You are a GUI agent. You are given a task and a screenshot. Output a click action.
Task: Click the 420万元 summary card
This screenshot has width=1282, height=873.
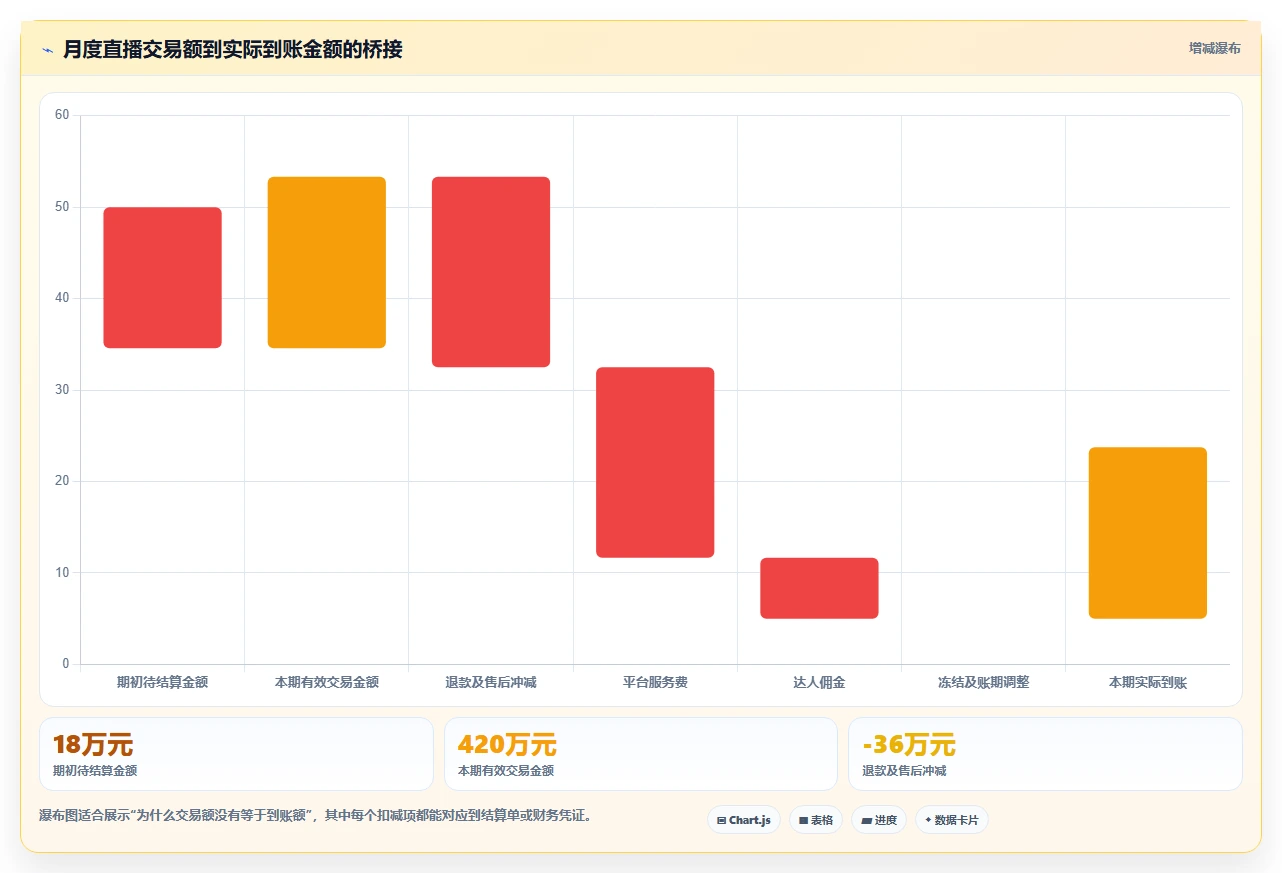click(641, 754)
